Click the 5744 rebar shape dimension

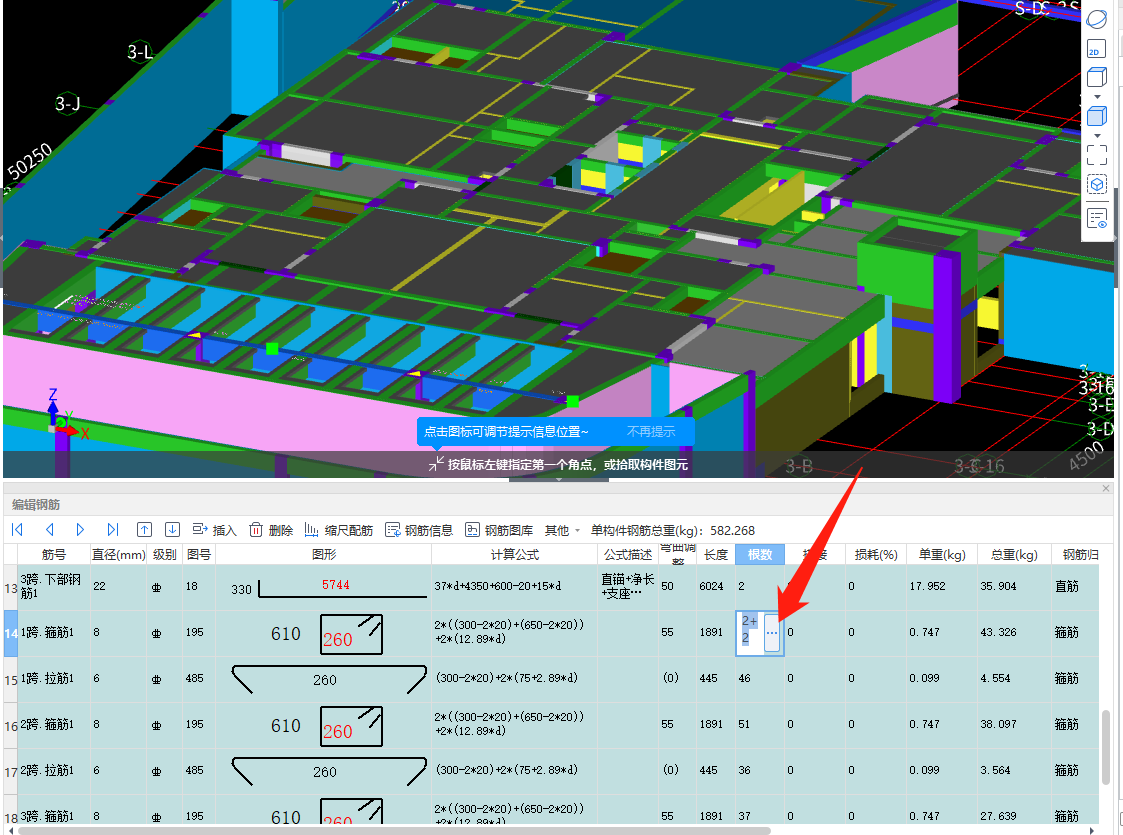tap(335, 585)
